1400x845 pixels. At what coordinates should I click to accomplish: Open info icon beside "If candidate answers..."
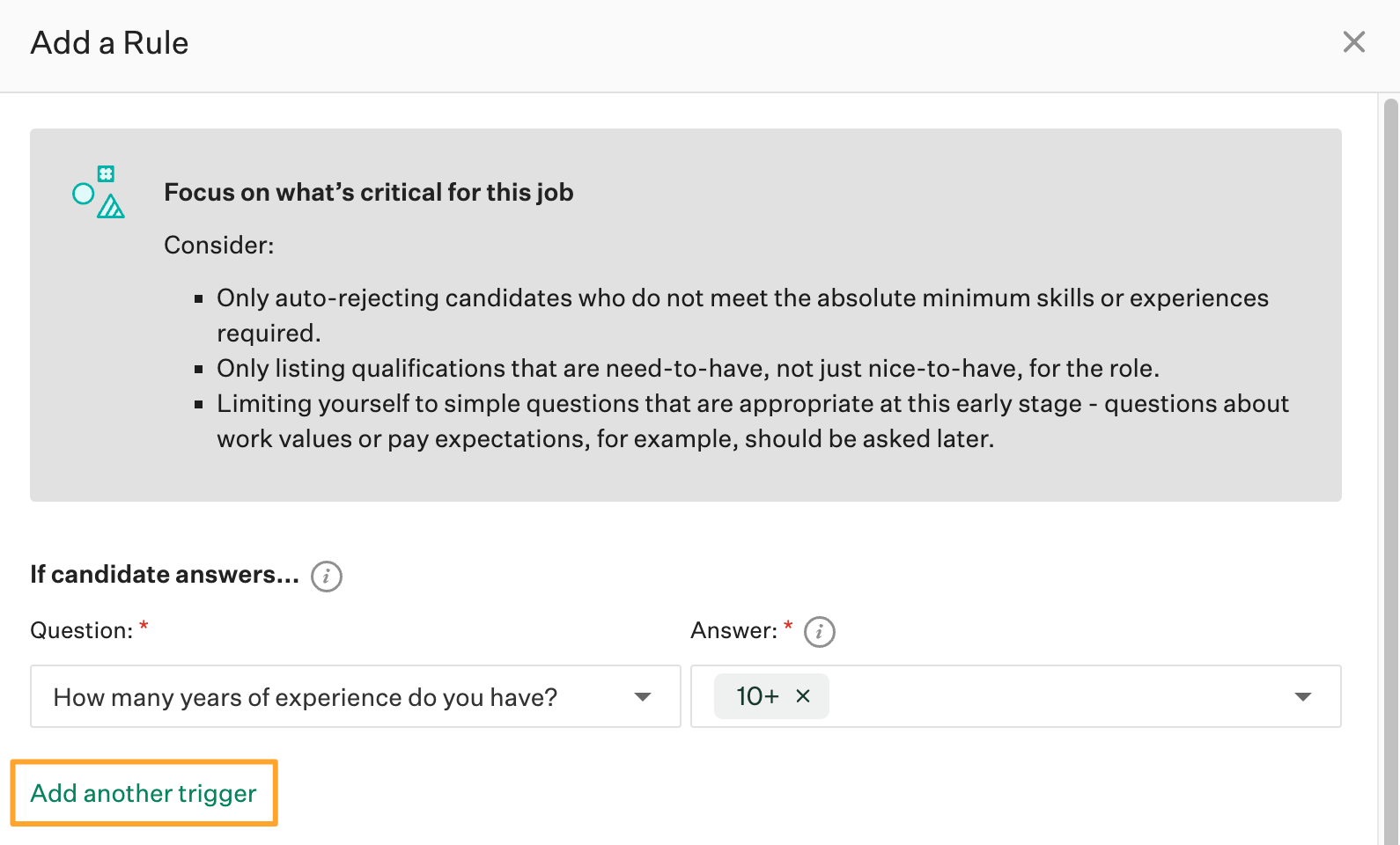327,577
